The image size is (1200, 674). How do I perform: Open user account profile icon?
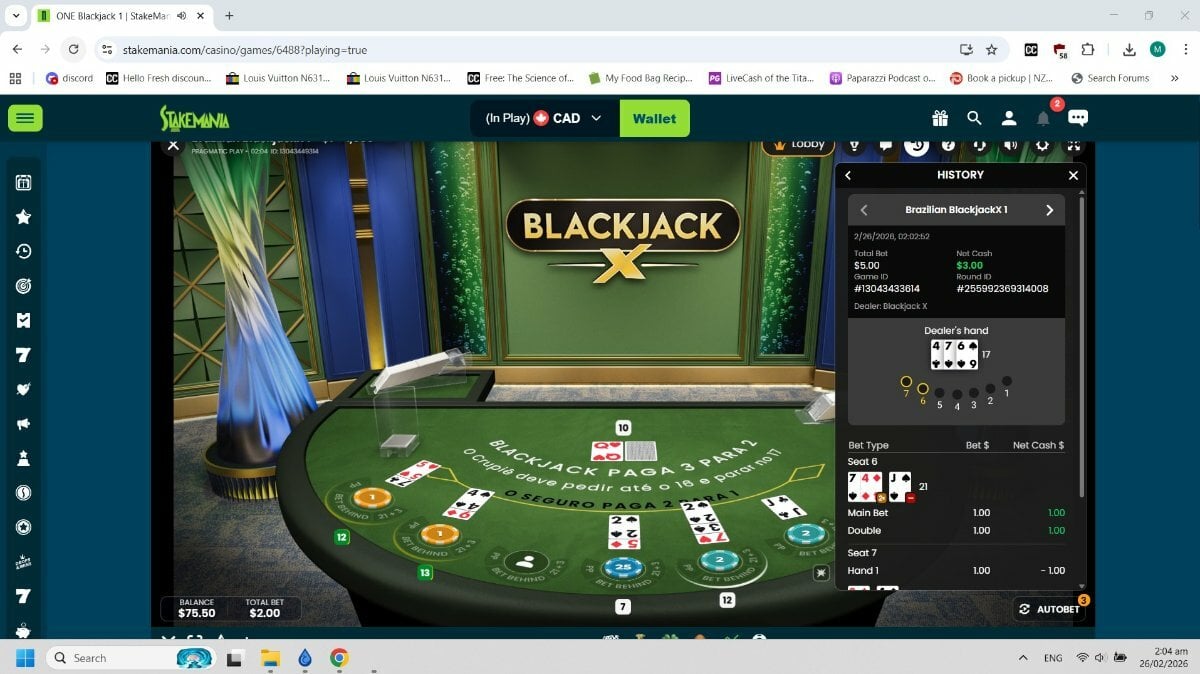click(1009, 118)
